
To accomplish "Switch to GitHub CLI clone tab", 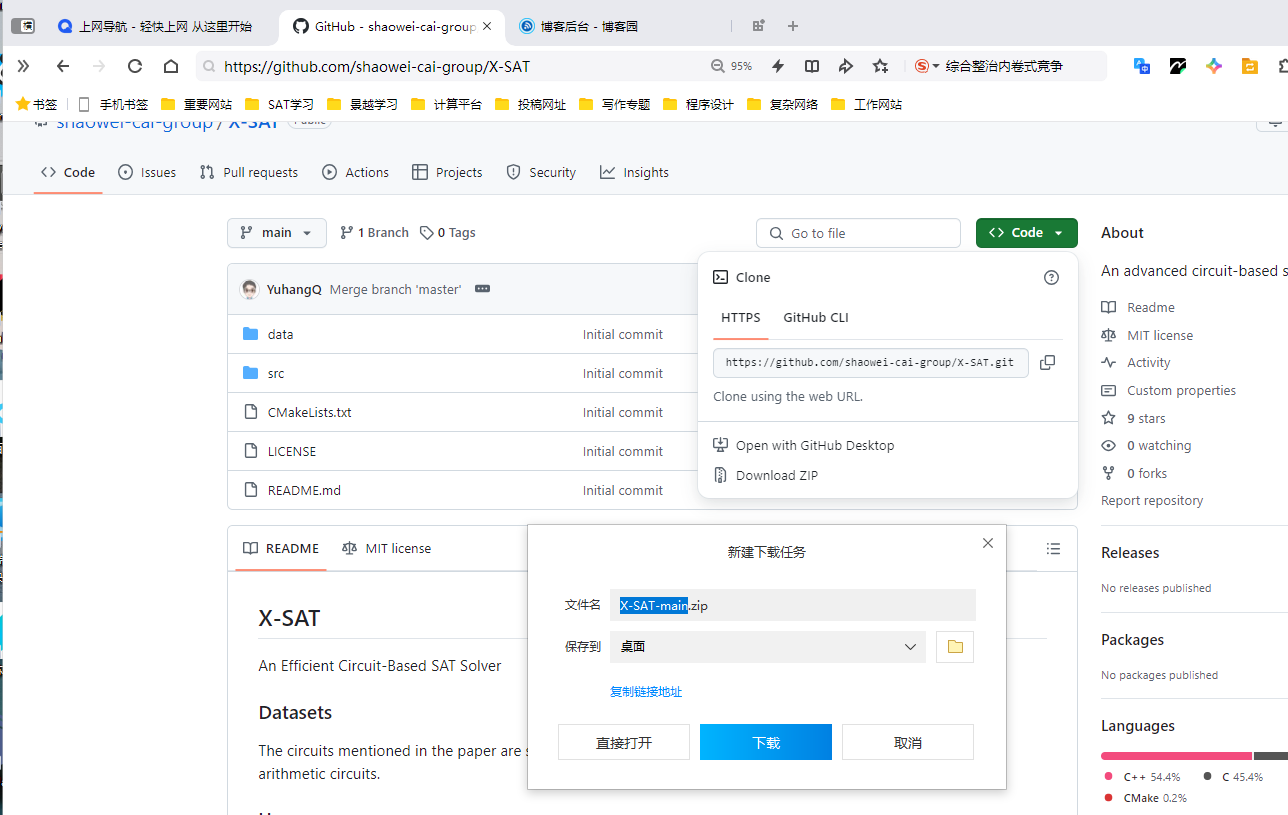I will tap(816, 317).
